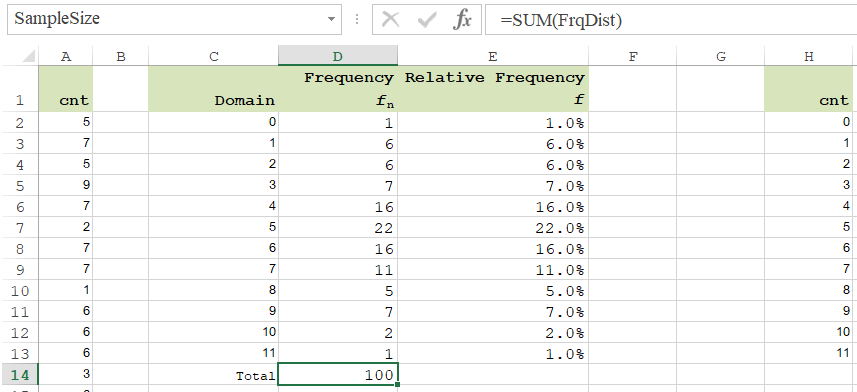Click the formula bar showing =SUM(FrqDist)
This screenshot has height=392, width=857.
tap(671, 20)
